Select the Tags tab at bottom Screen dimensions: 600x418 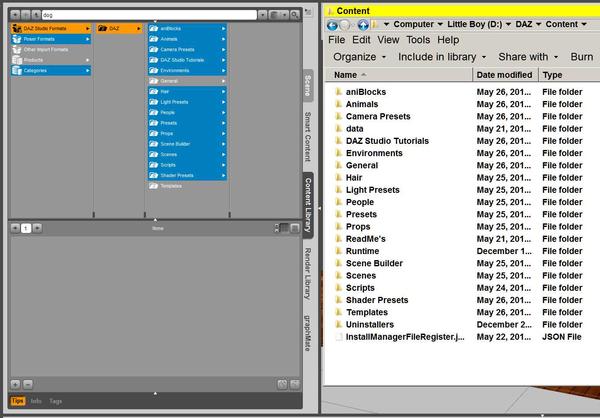pyautogui.click(x=55, y=401)
